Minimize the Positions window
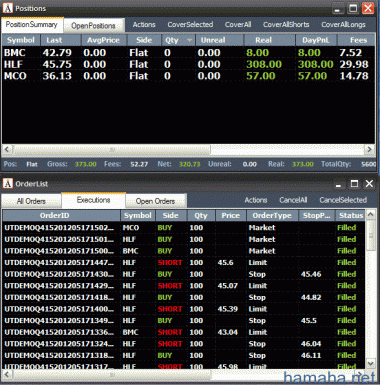The height and width of the screenshot is (385, 380). 337,9
